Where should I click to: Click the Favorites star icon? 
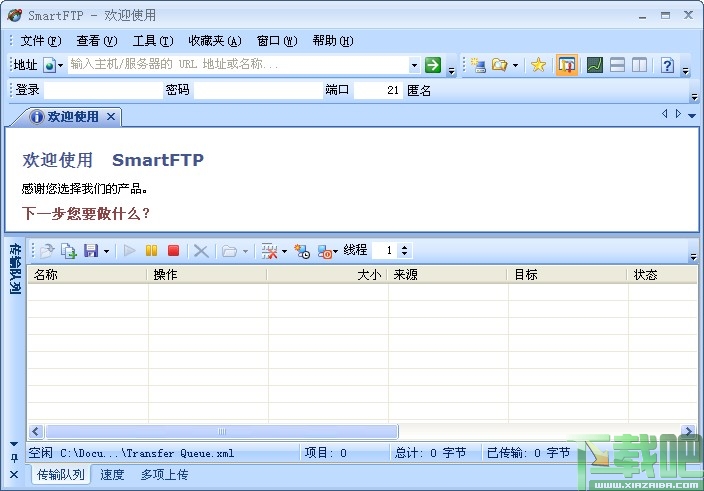(x=538, y=66)
